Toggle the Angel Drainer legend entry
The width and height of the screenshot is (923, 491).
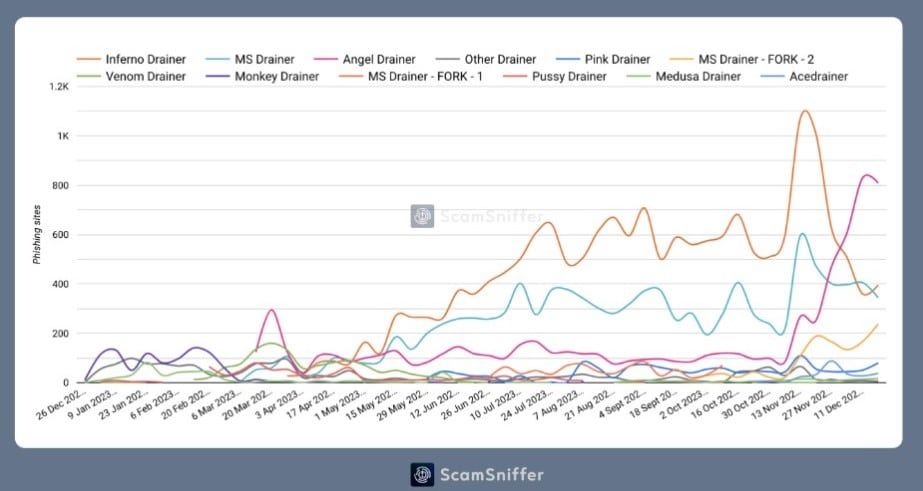click(x=365, y=59)
